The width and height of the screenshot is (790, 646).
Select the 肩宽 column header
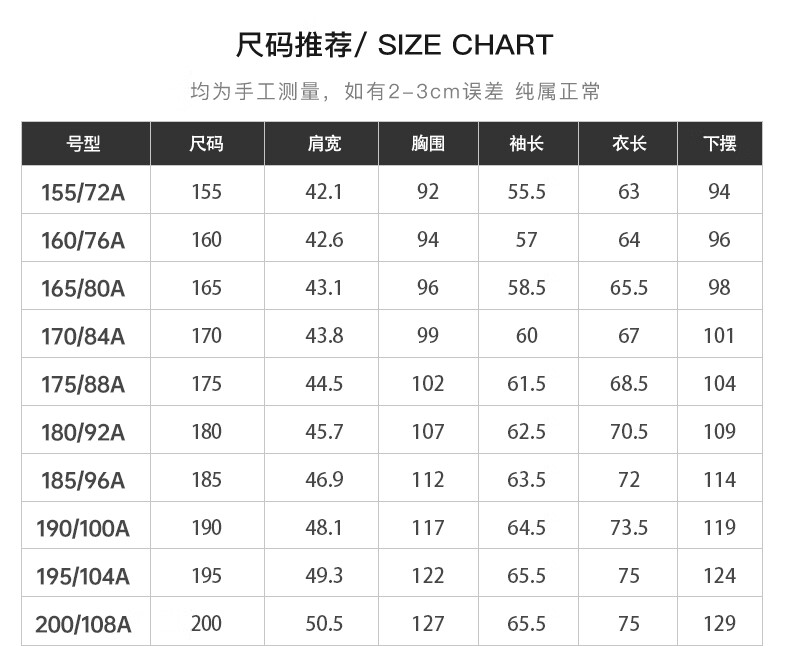click(324, 144)
